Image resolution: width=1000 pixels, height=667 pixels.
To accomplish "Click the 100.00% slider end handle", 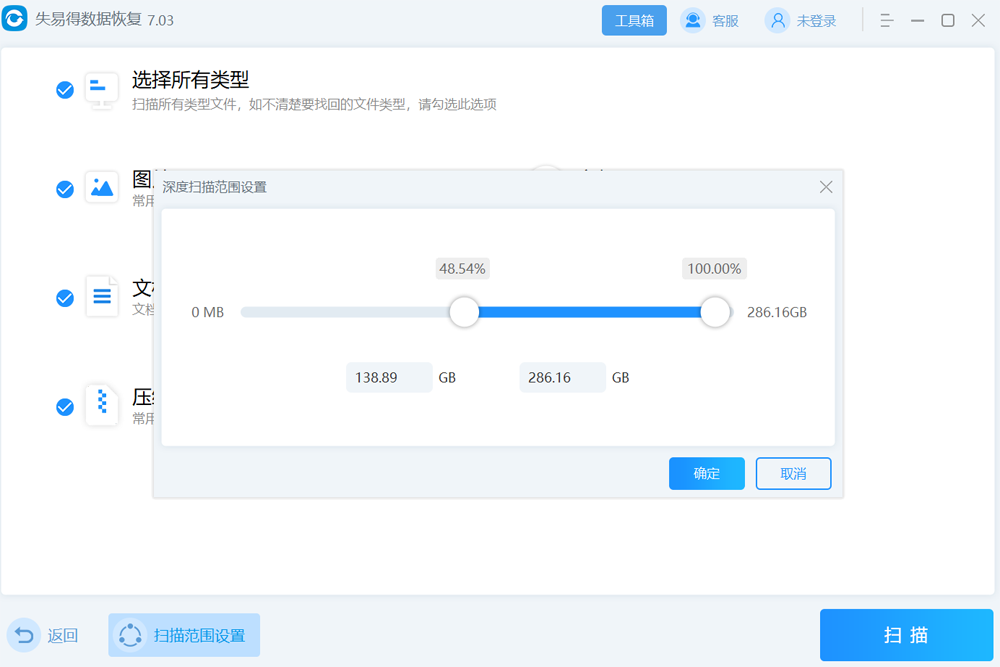I will pyautogui.click(x=715, y=312).
